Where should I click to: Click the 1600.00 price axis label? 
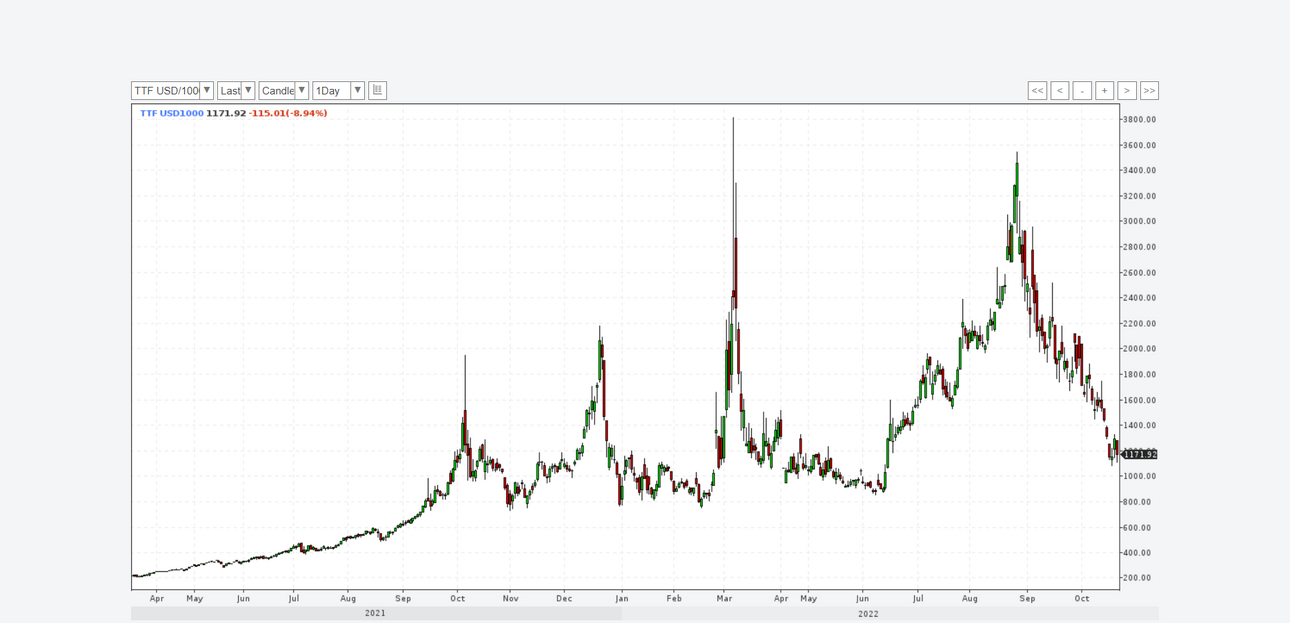click(x=1139, y=400)
